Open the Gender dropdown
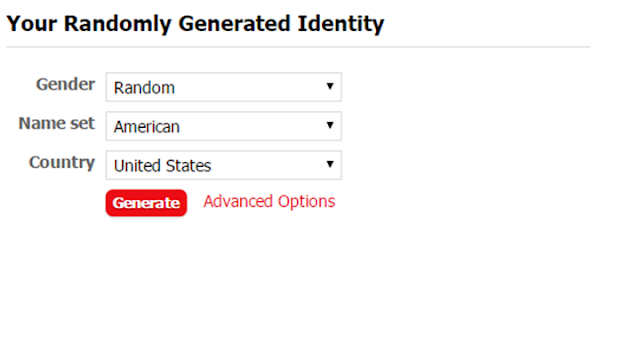Image resolution: width=640 pixels, height=360 pixels. point(224,87)
